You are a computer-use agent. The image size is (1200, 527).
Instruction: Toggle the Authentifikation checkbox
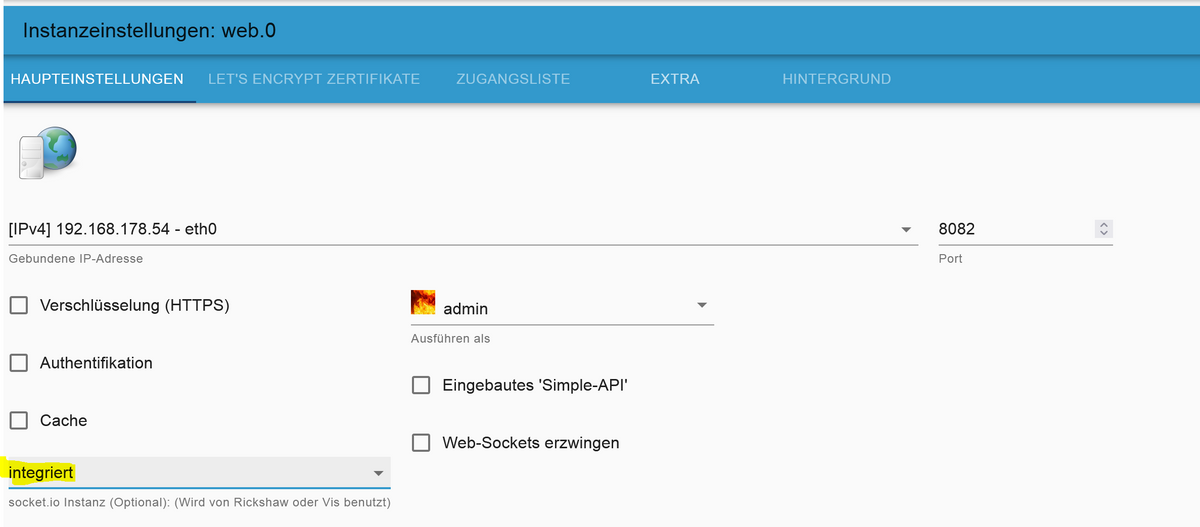click(x=19, y=363)
